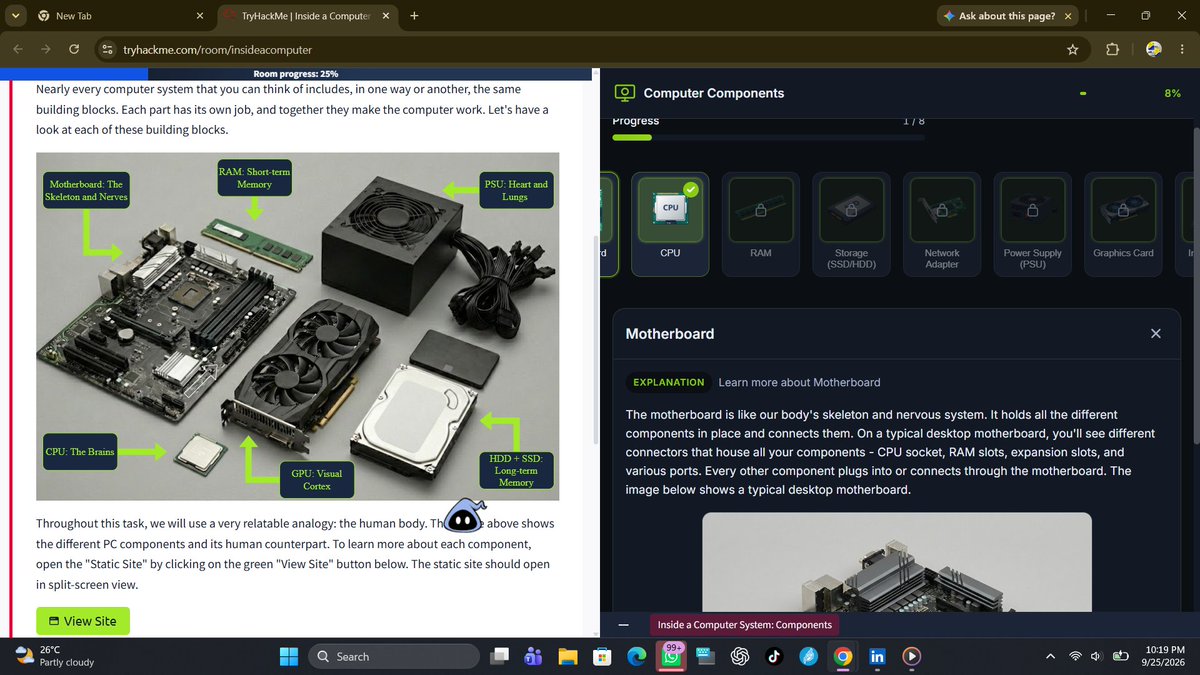View site information icon in address bar
This screenshot has width=1200, height=675.
click(x=109, y=49)
